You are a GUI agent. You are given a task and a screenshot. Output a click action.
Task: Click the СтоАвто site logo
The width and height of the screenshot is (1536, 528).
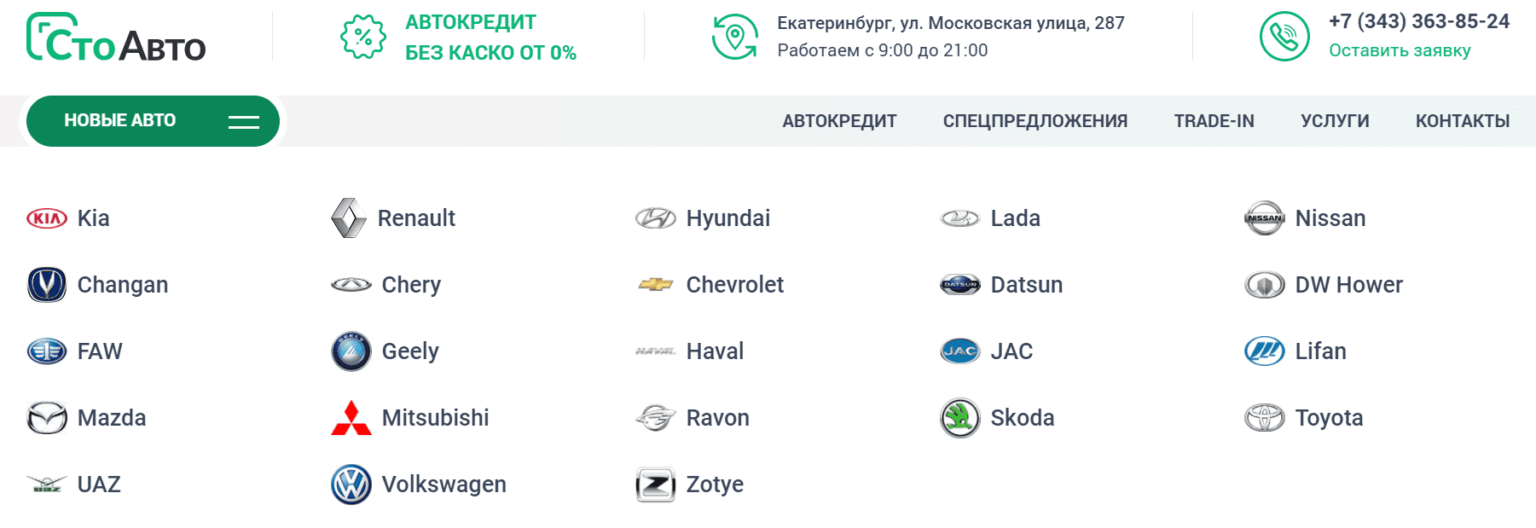pyautogui.click(x=116, y=37)
